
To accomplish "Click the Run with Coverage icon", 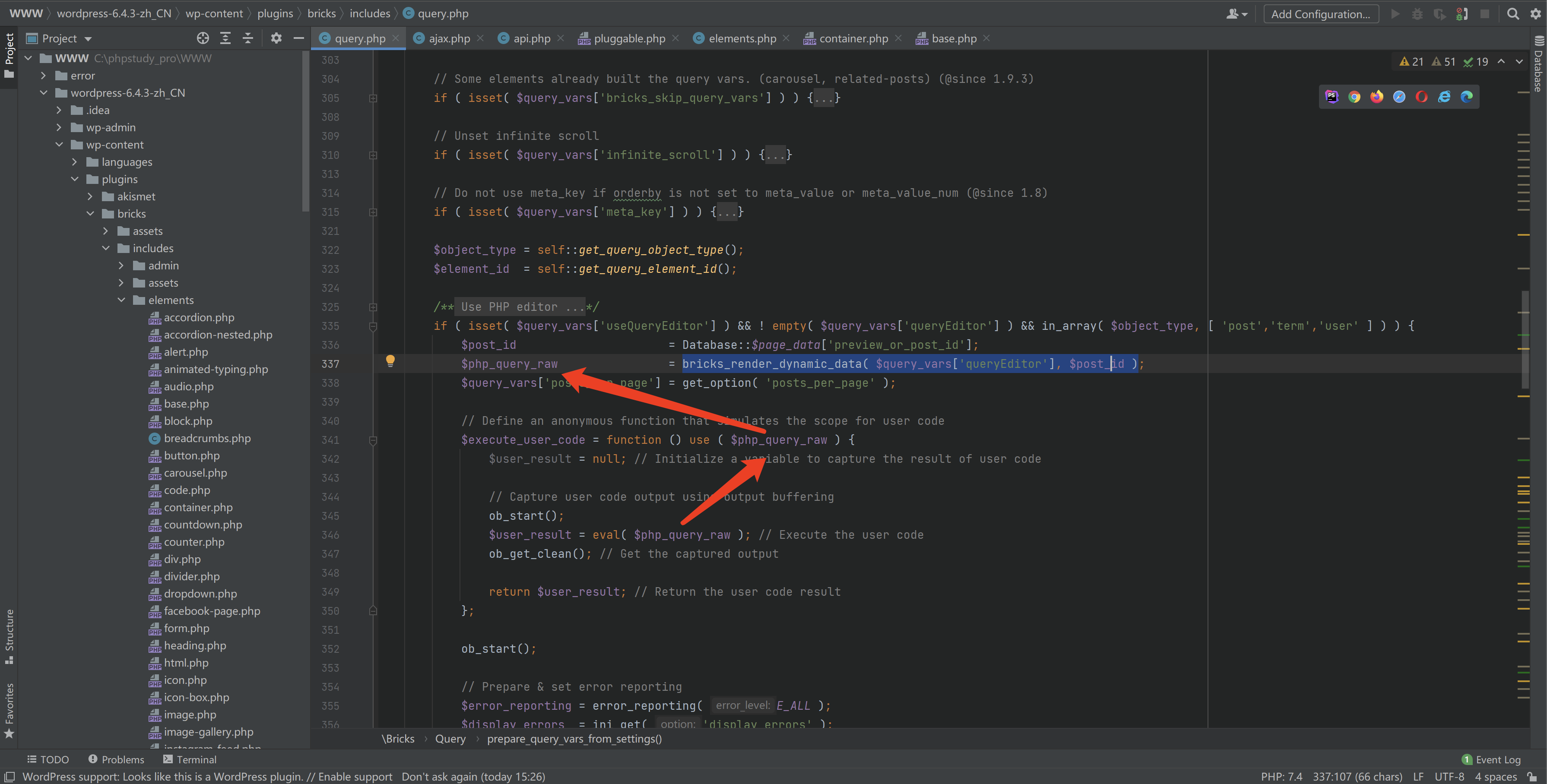I will tap(1439, 14).
